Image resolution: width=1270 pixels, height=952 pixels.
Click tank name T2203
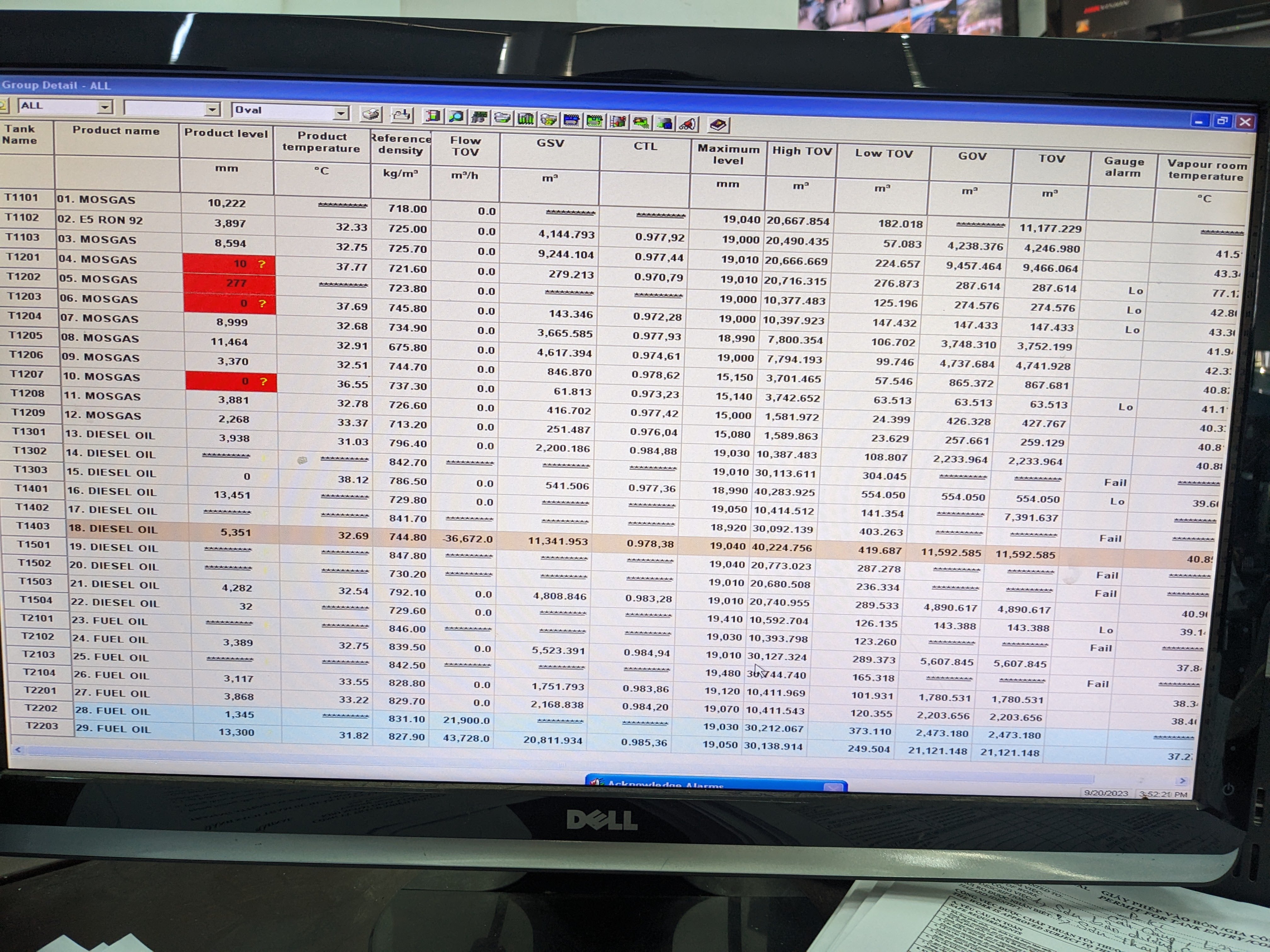(x=42, y=726)
